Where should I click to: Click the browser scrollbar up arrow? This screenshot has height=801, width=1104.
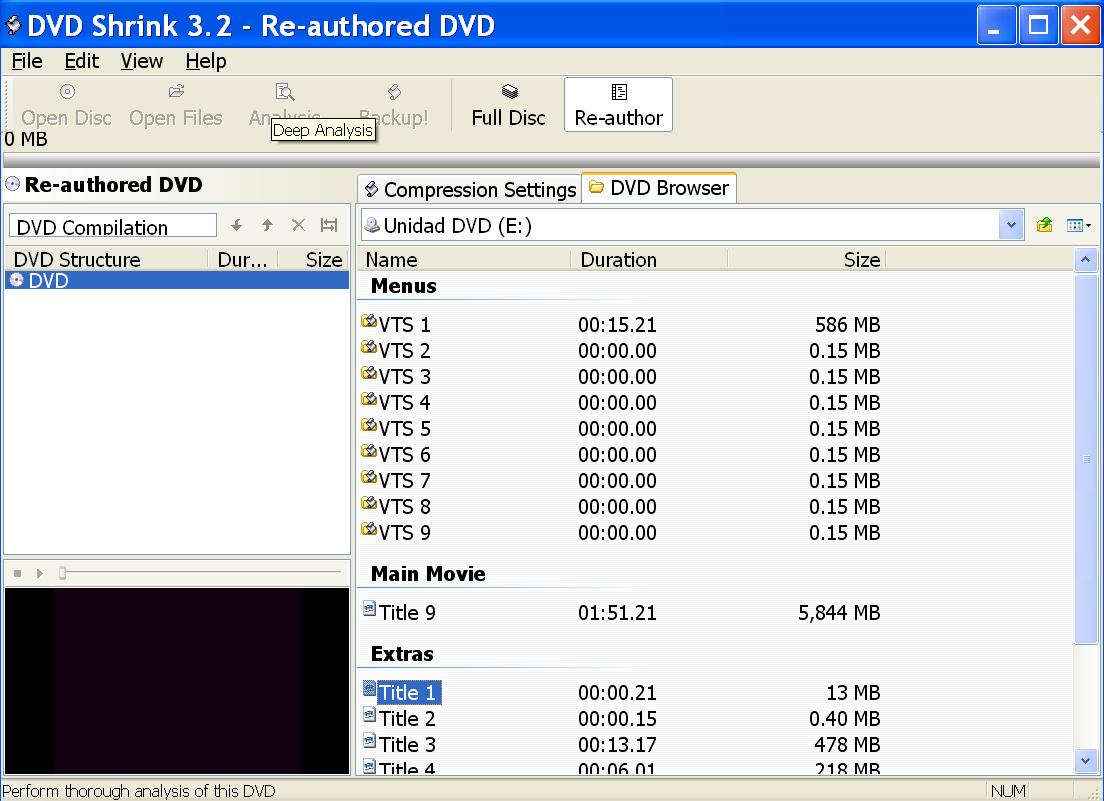point(1085,260)
